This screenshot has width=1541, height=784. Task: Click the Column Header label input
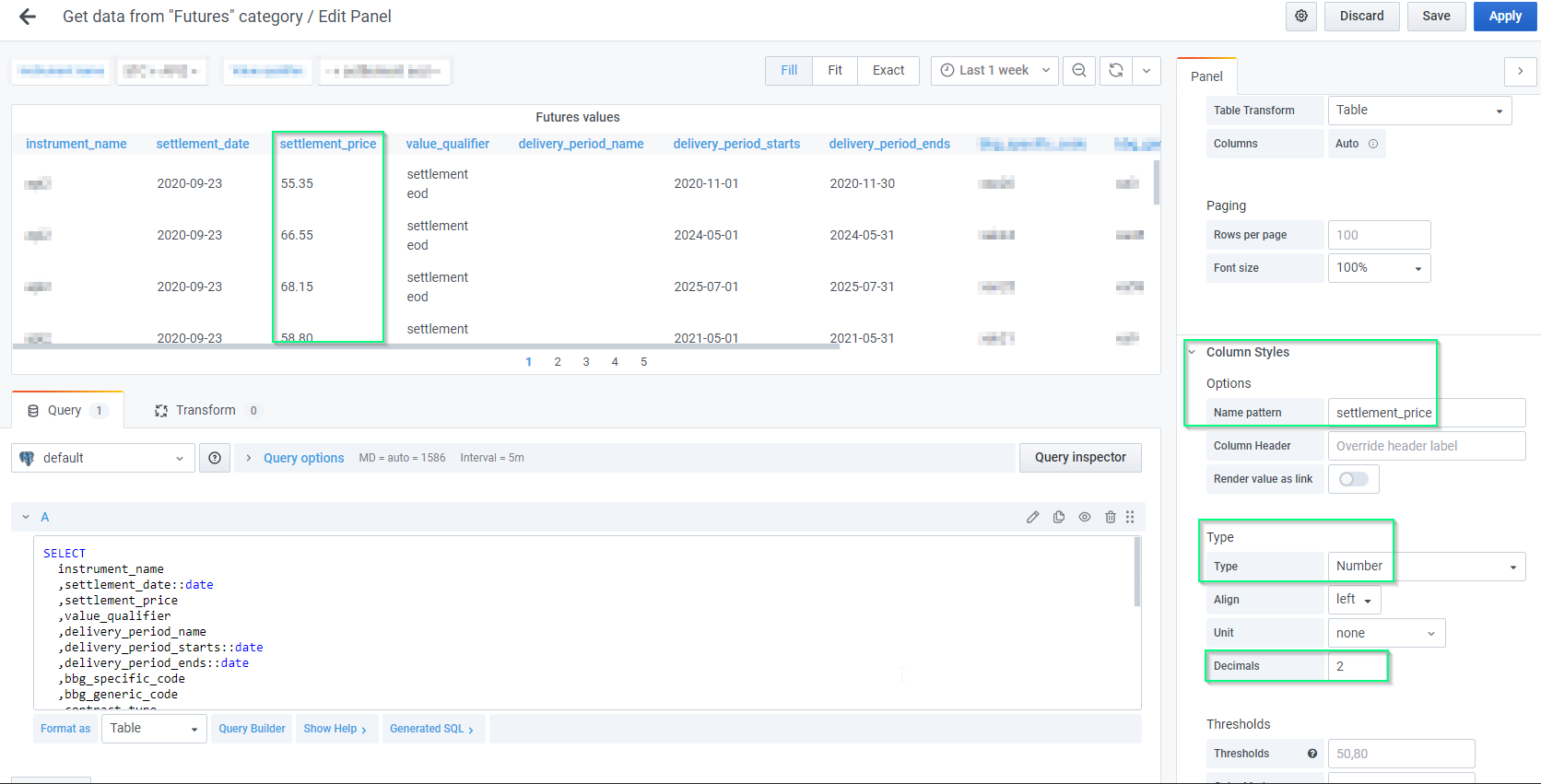(1426, 446)
